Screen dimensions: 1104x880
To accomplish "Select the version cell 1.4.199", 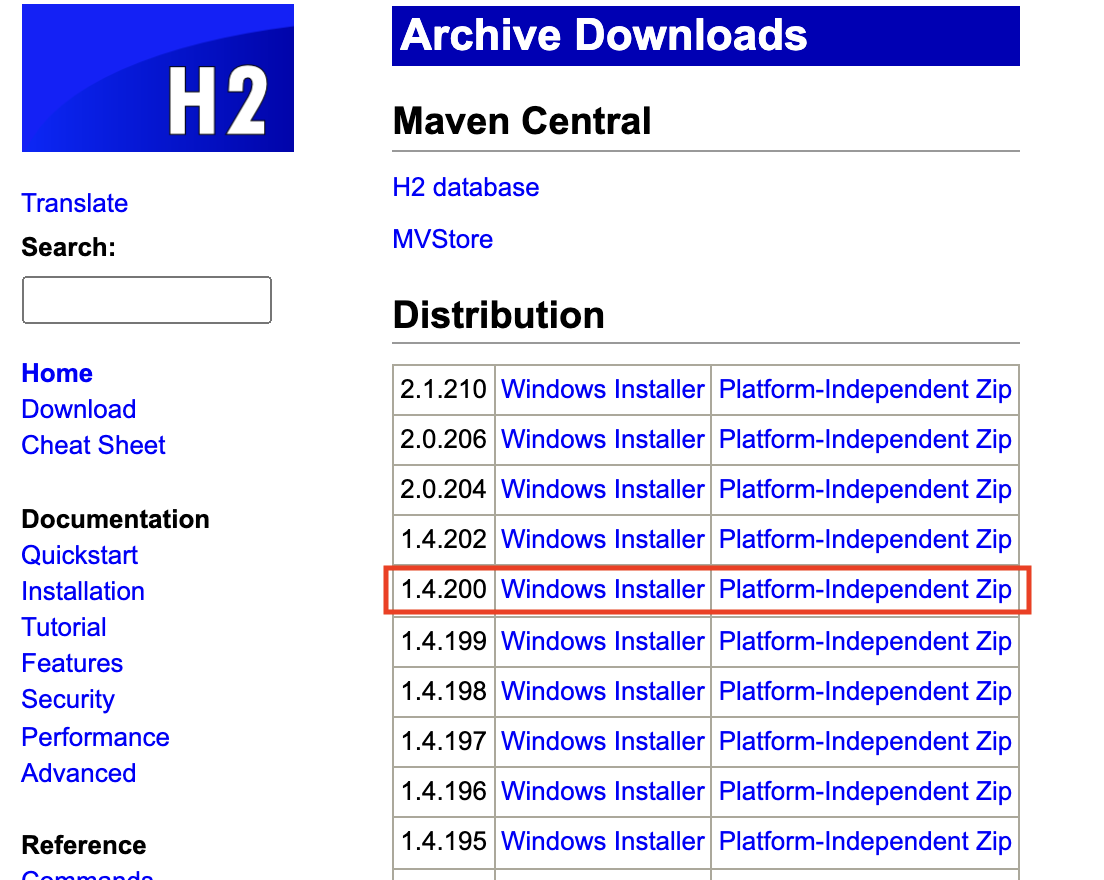I will 444,641.
